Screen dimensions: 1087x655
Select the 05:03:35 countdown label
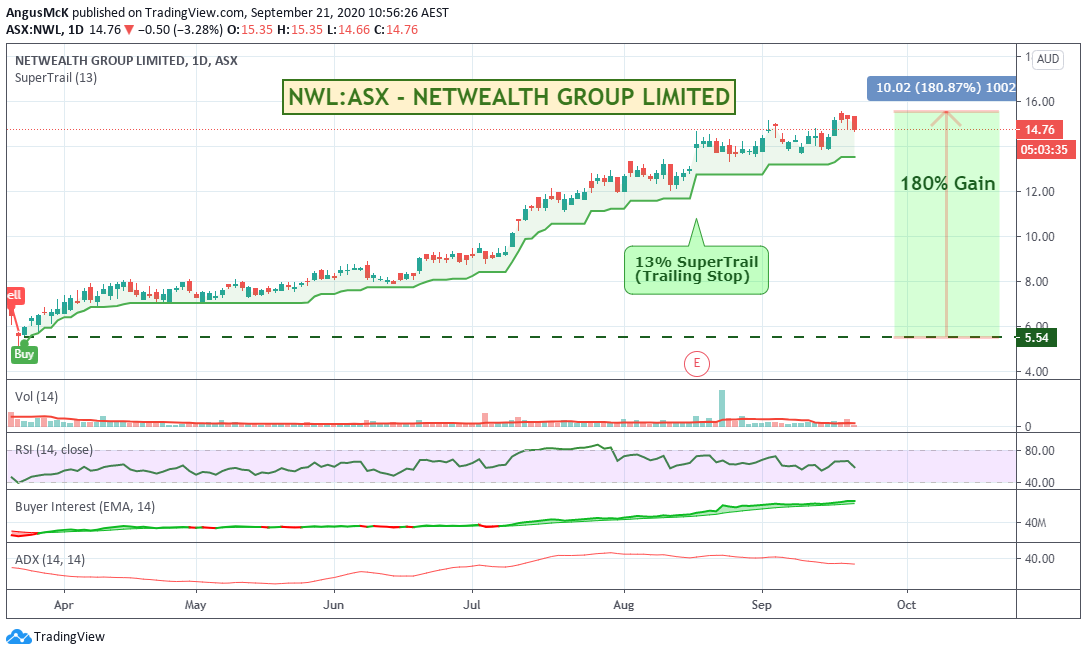[1046, 149]
